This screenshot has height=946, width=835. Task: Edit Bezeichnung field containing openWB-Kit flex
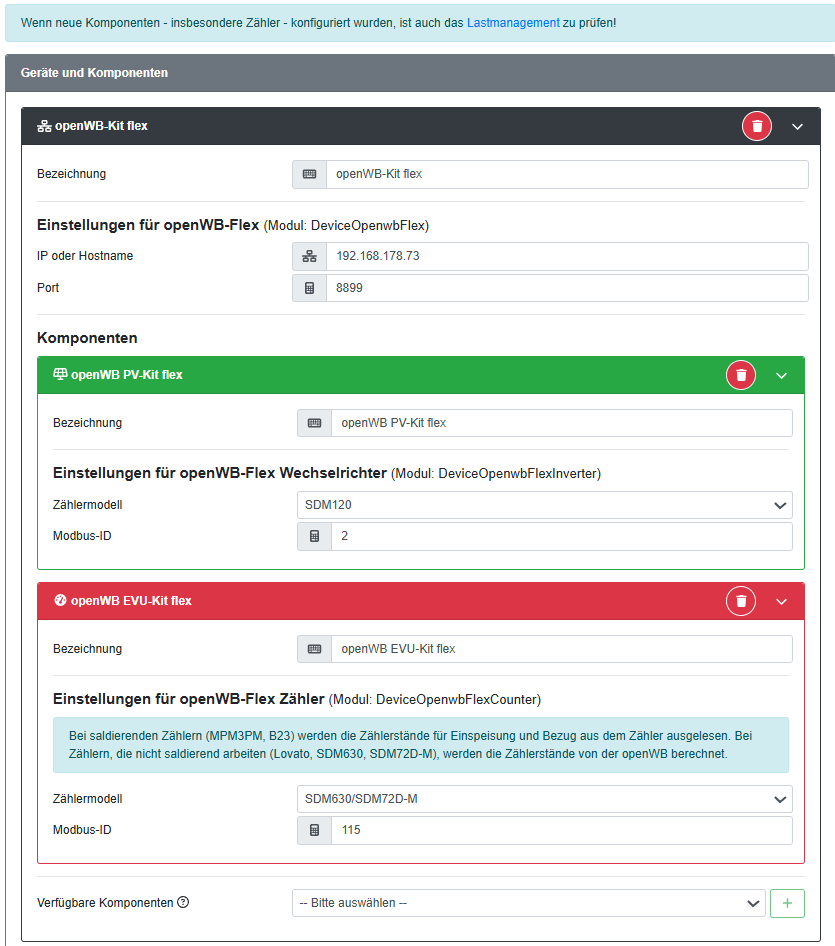[567, 174]
